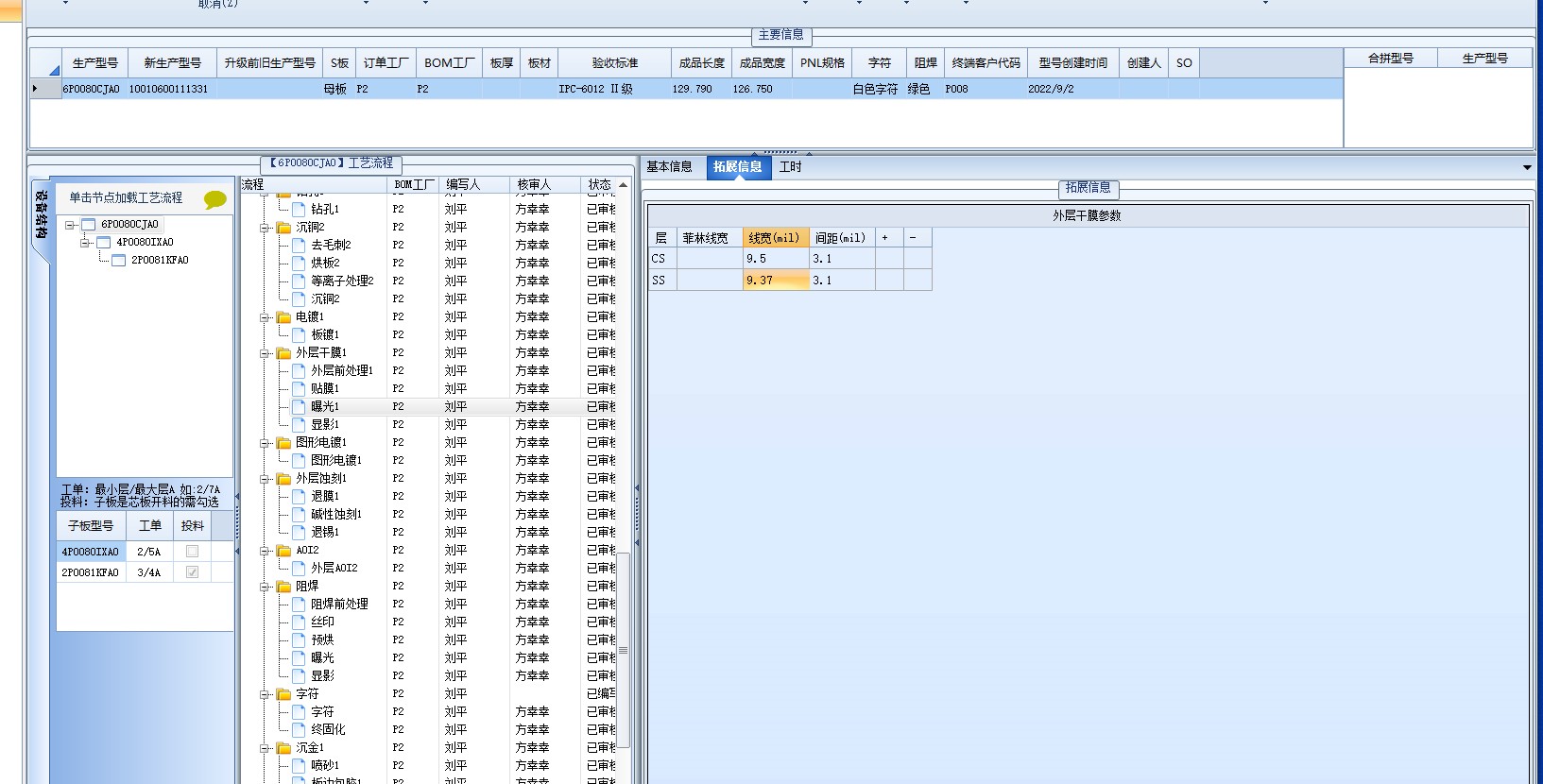
Task: Click the 沉铜2 folder icon
Action: tap(283, 228)
